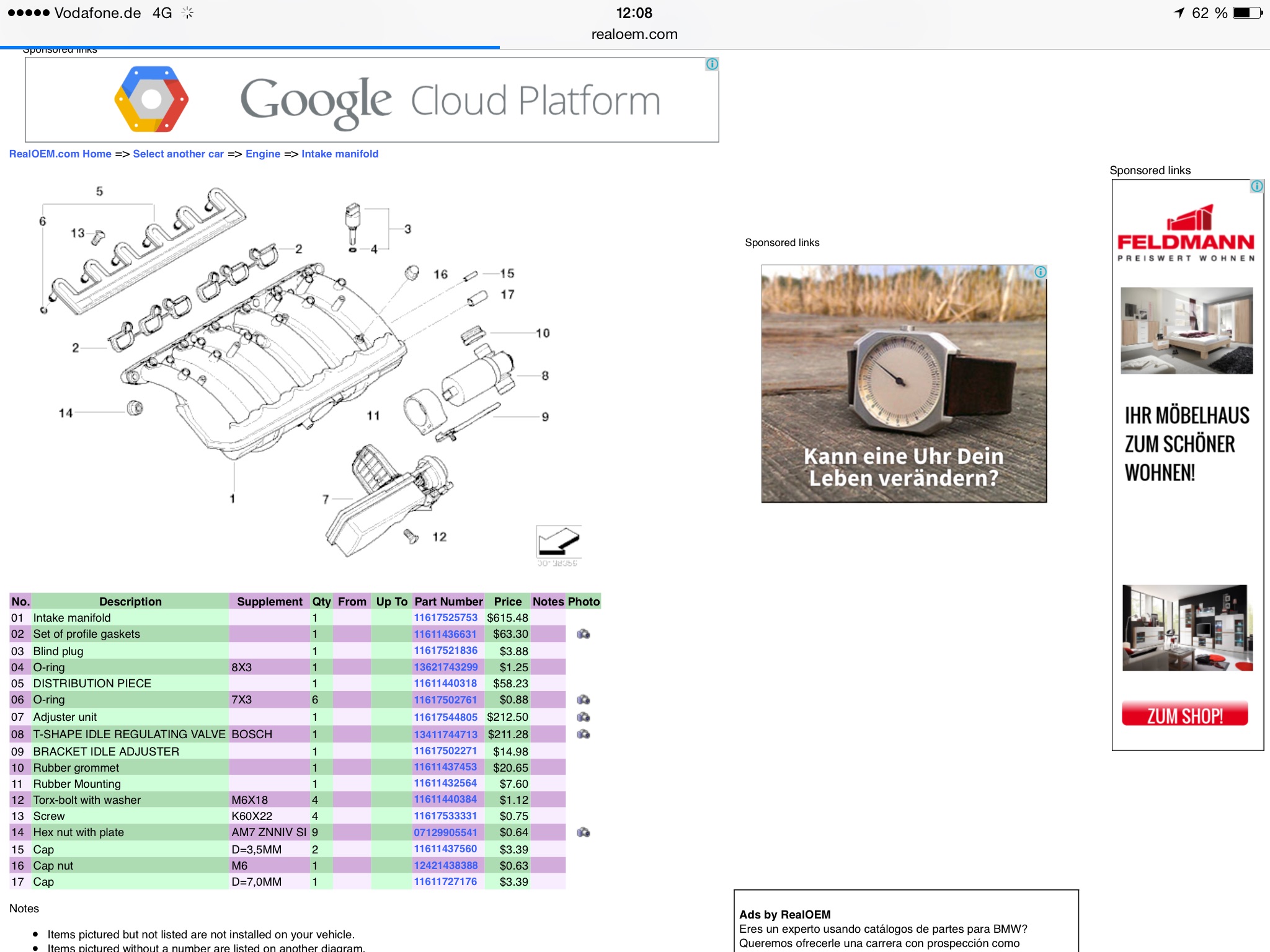
Task: Open photo for Set of profile gaskets
Action: [583, 634]
